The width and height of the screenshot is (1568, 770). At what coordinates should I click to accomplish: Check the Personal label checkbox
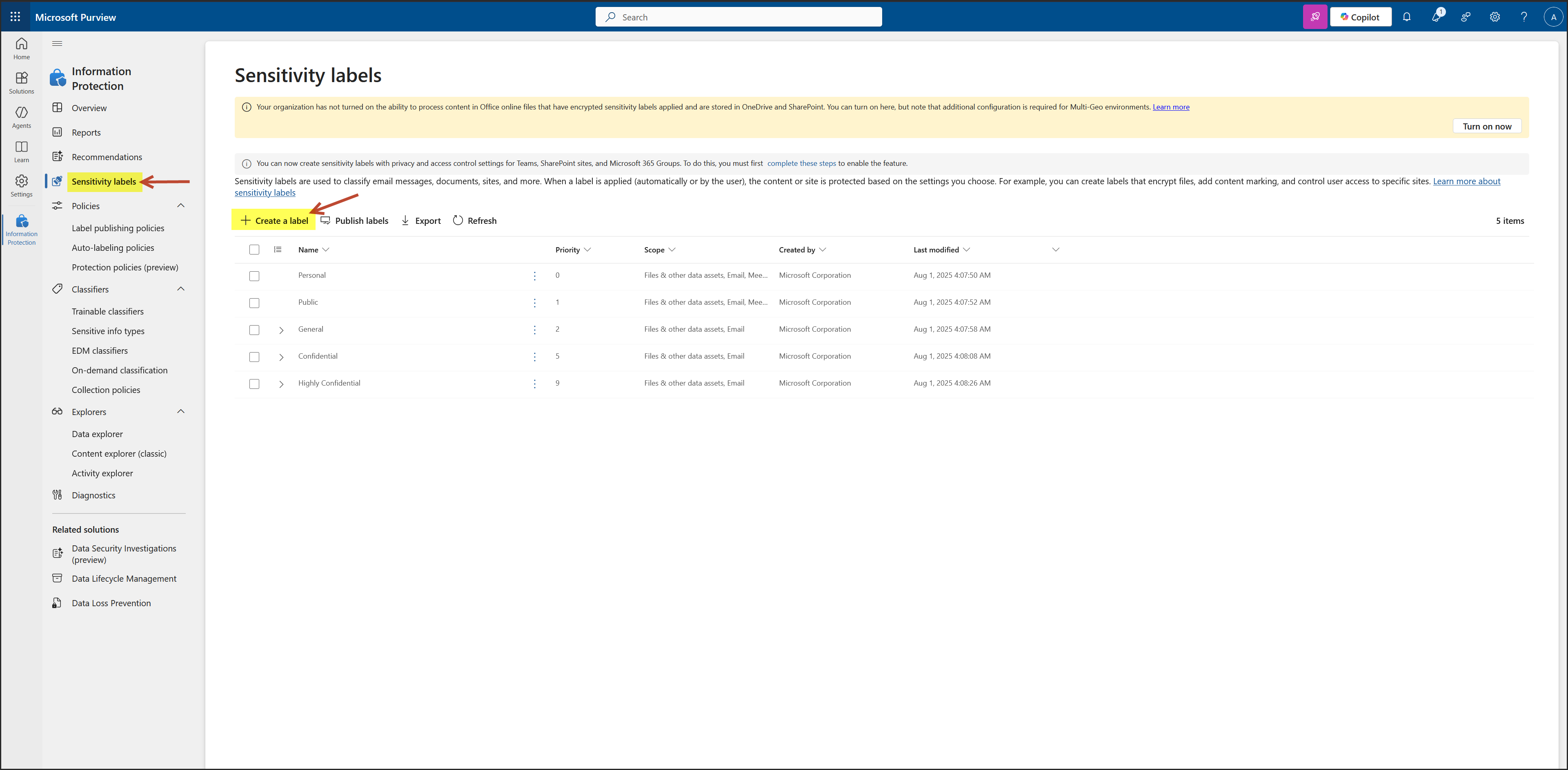pyautogui.click(x=254, y=276)
